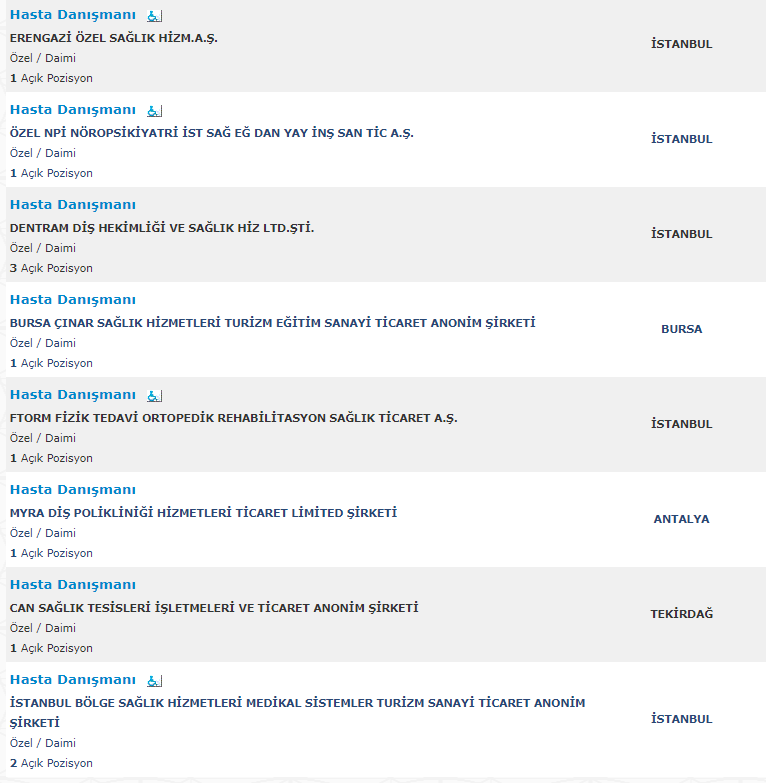The height and width of the screenshot is (783, 766).
Task: Click the wheelchair icon in the ÖZEL NPİ listing
Action: (x=154, y=111)
